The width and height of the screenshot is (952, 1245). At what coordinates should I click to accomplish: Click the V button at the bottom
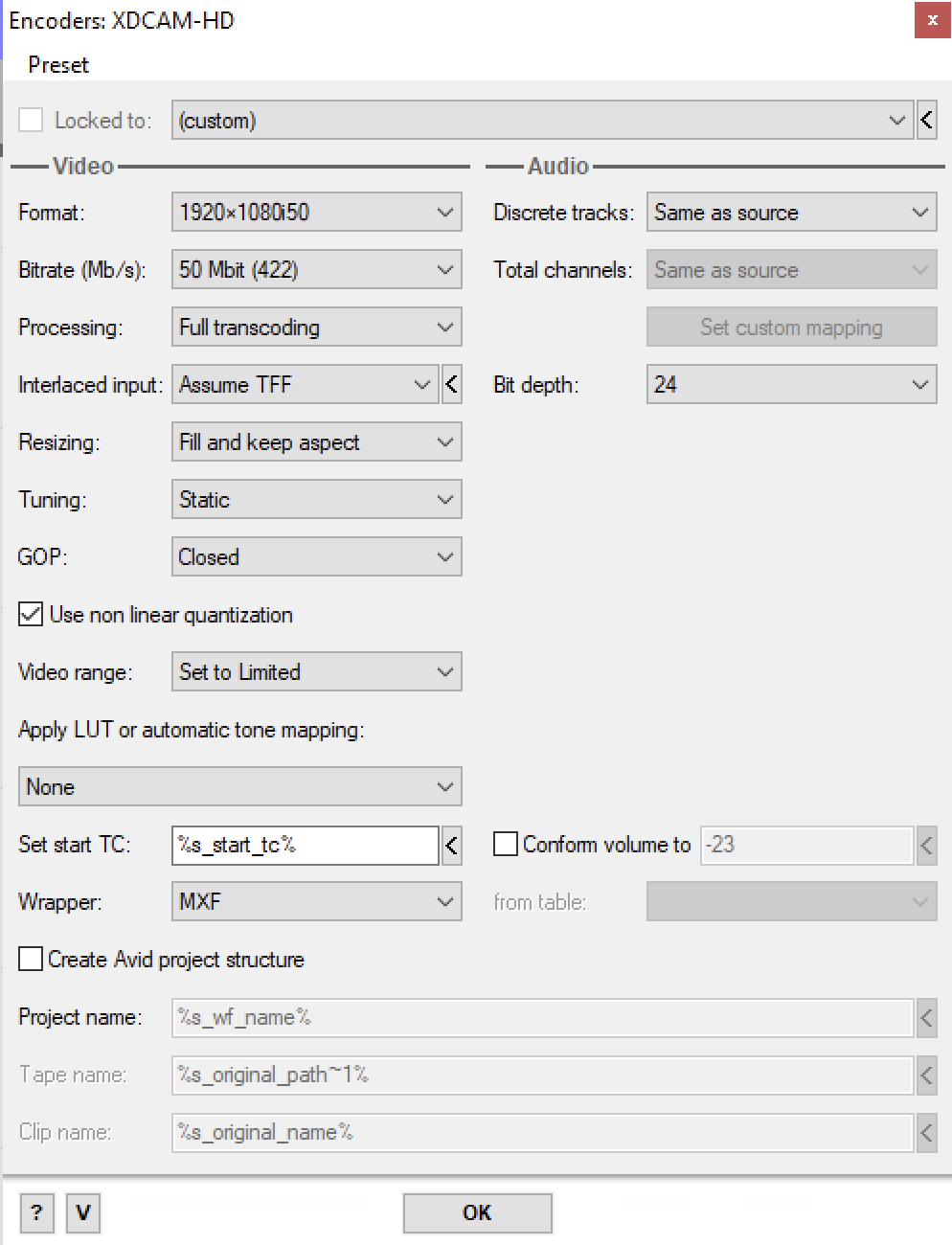(83, 1213)
